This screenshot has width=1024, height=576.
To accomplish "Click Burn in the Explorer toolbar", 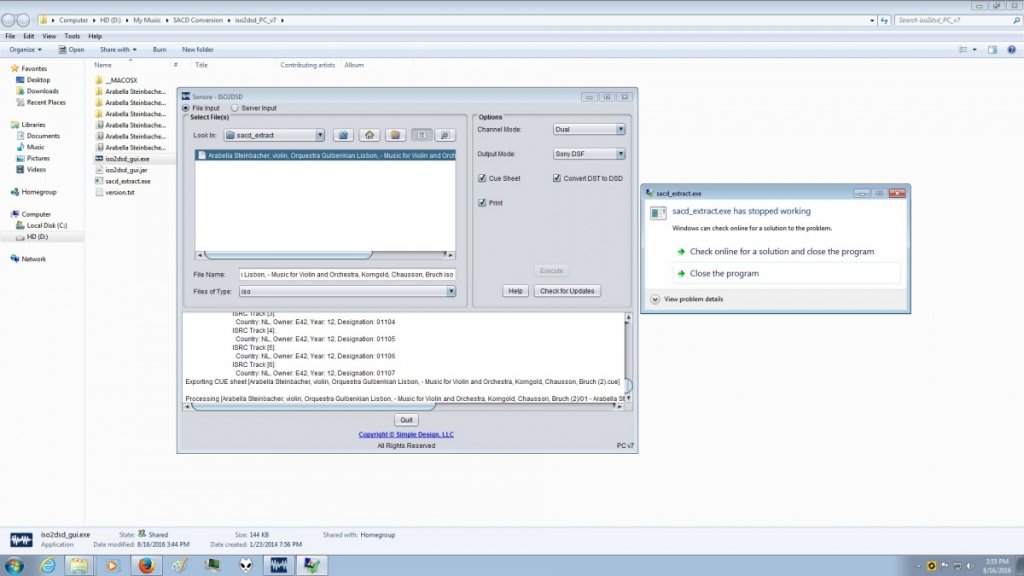I will (x=159, y=50).
